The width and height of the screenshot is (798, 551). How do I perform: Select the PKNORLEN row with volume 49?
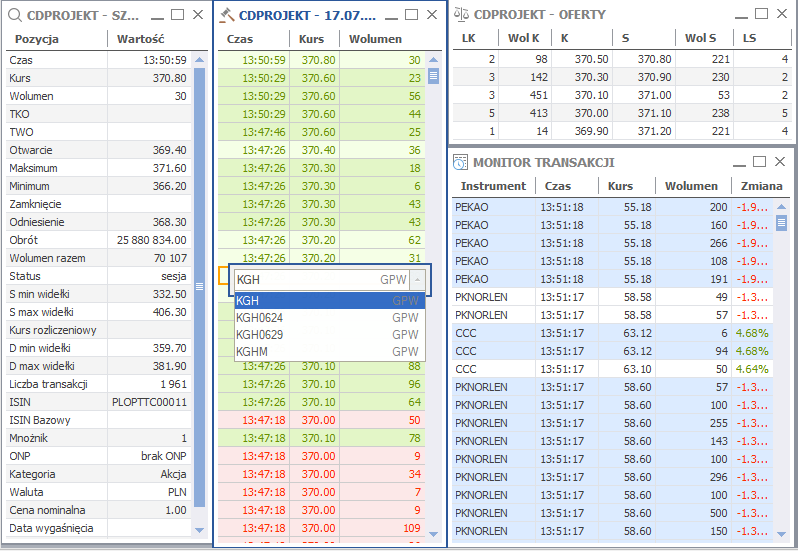(x=613, y=297)
